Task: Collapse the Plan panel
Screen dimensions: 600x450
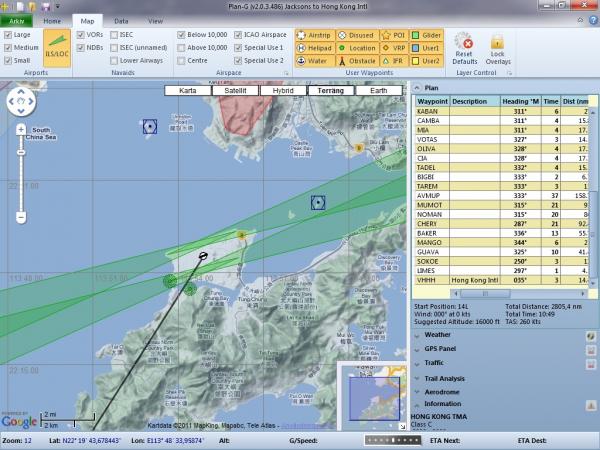Action: 416,87
